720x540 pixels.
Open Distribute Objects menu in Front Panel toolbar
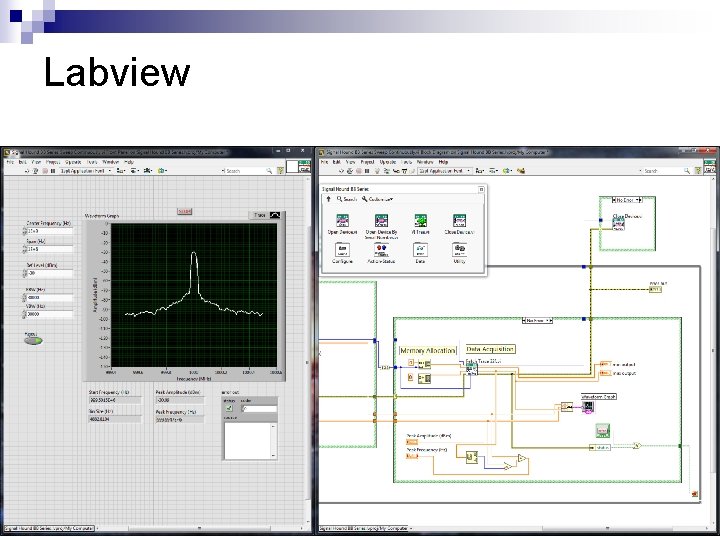click(x=135, y=171)
